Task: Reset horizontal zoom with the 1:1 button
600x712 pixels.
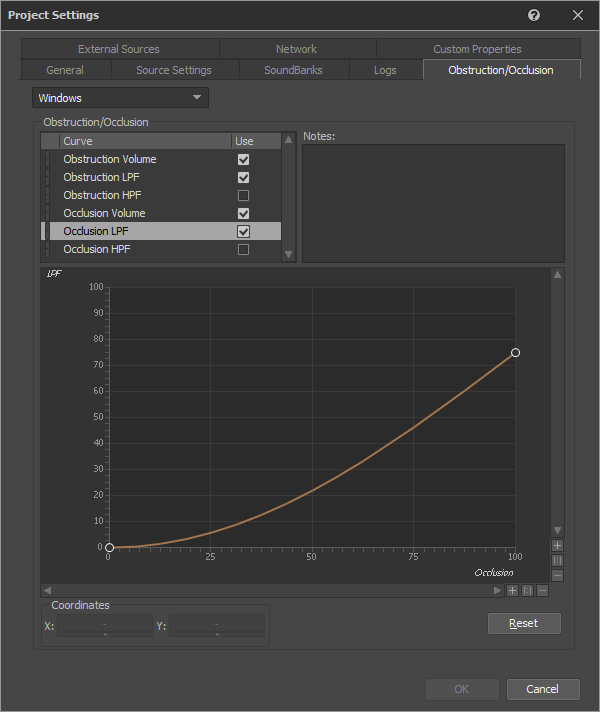Action: point(527,590)
